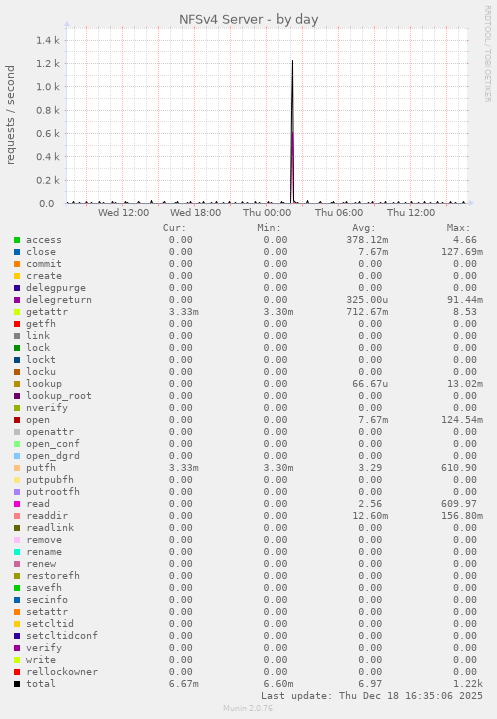Click putfh Max value 610.90
The image size is (497, 719).
coord(459,468)
